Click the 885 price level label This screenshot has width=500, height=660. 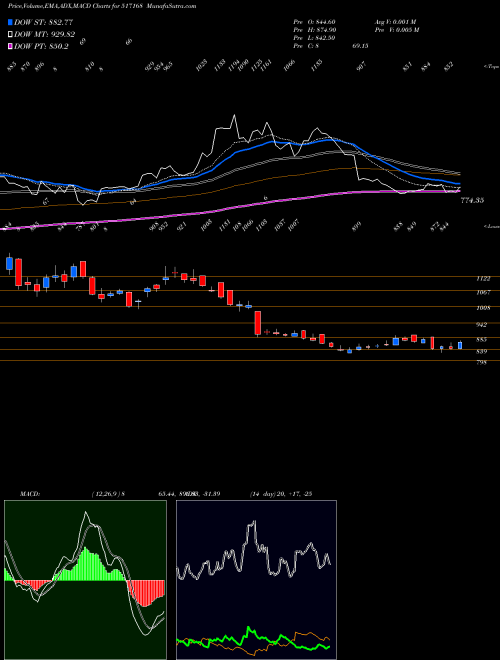click(481, 339)
